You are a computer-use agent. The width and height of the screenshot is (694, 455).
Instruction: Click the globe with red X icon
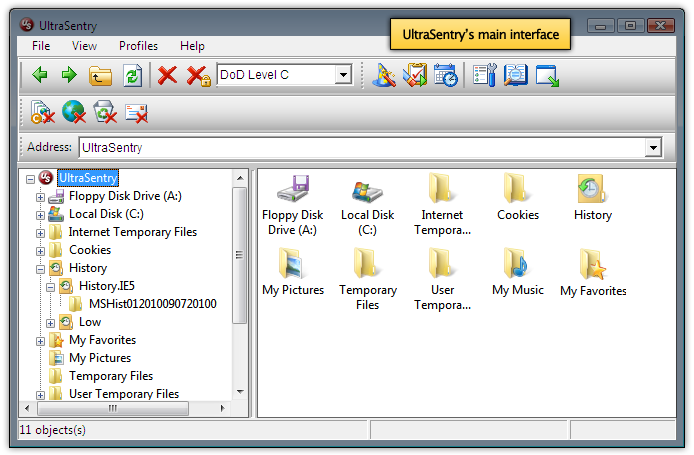coord(74,112)
